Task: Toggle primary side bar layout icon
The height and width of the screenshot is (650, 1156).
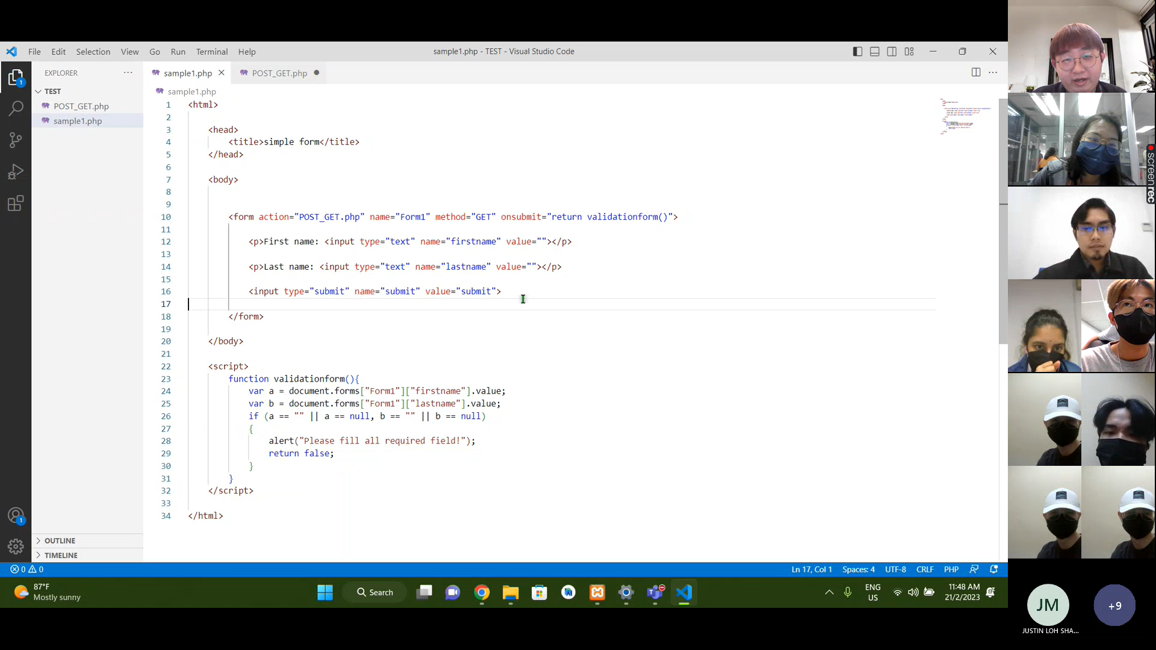Action: click(x=857, y=52)
